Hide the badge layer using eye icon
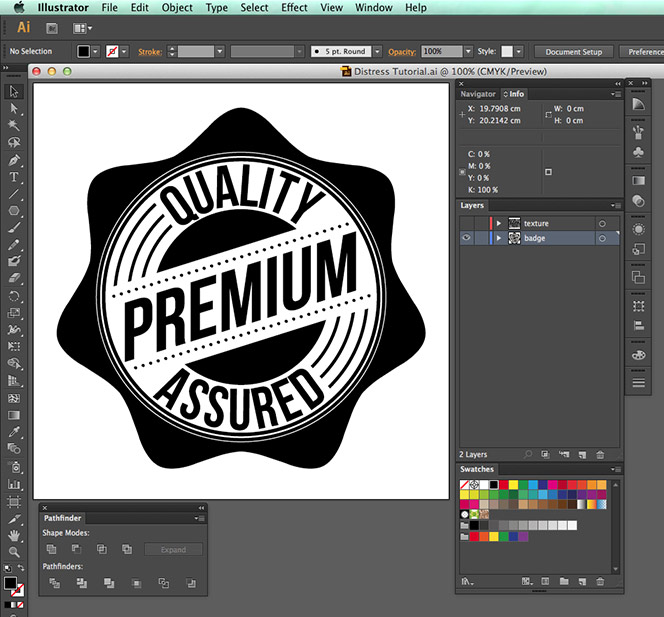The width and height of the screenshot is (664, 617). (466, 239)
